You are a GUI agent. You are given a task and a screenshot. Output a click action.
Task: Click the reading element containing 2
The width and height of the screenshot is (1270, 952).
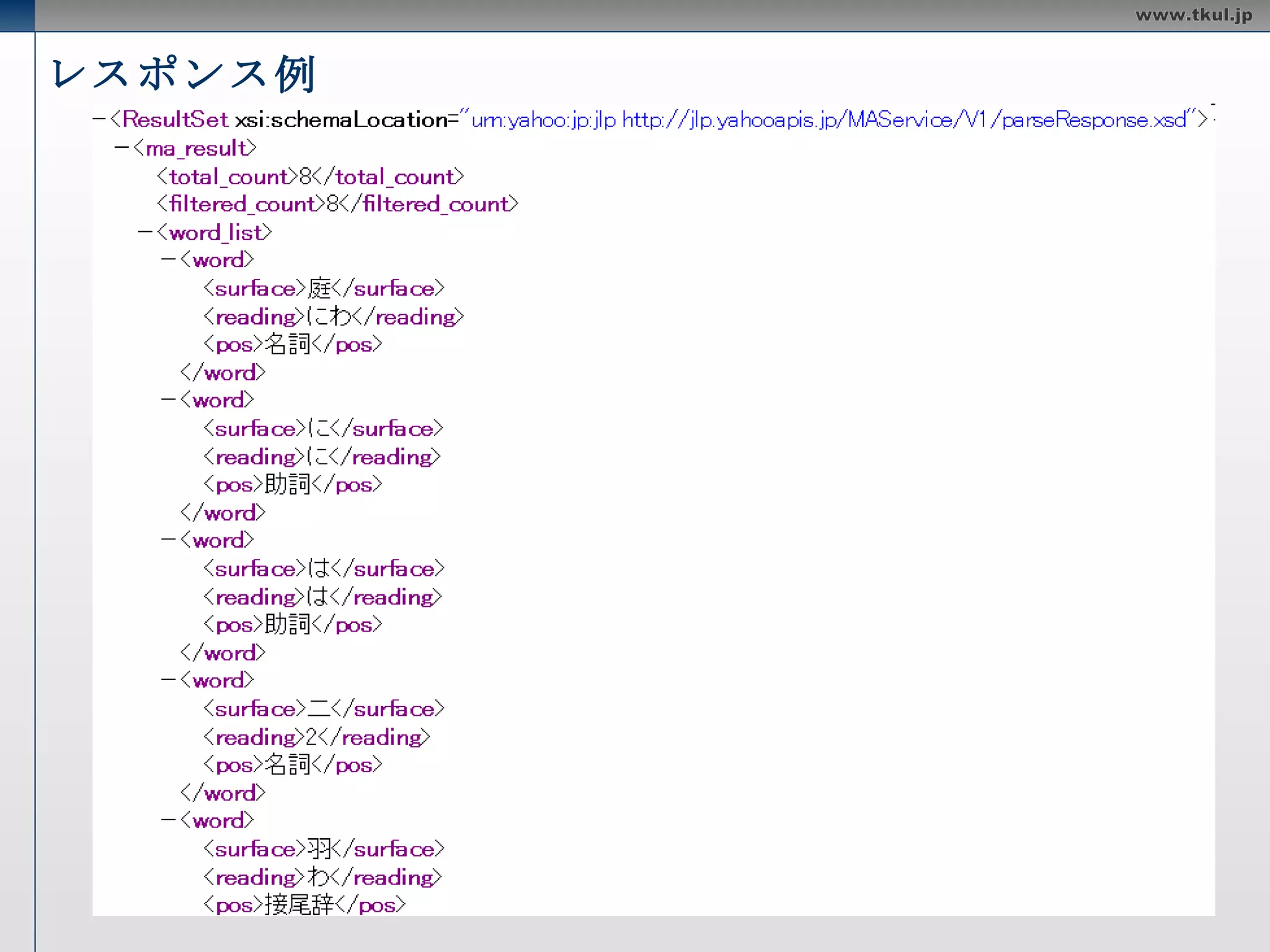point(316,737)
